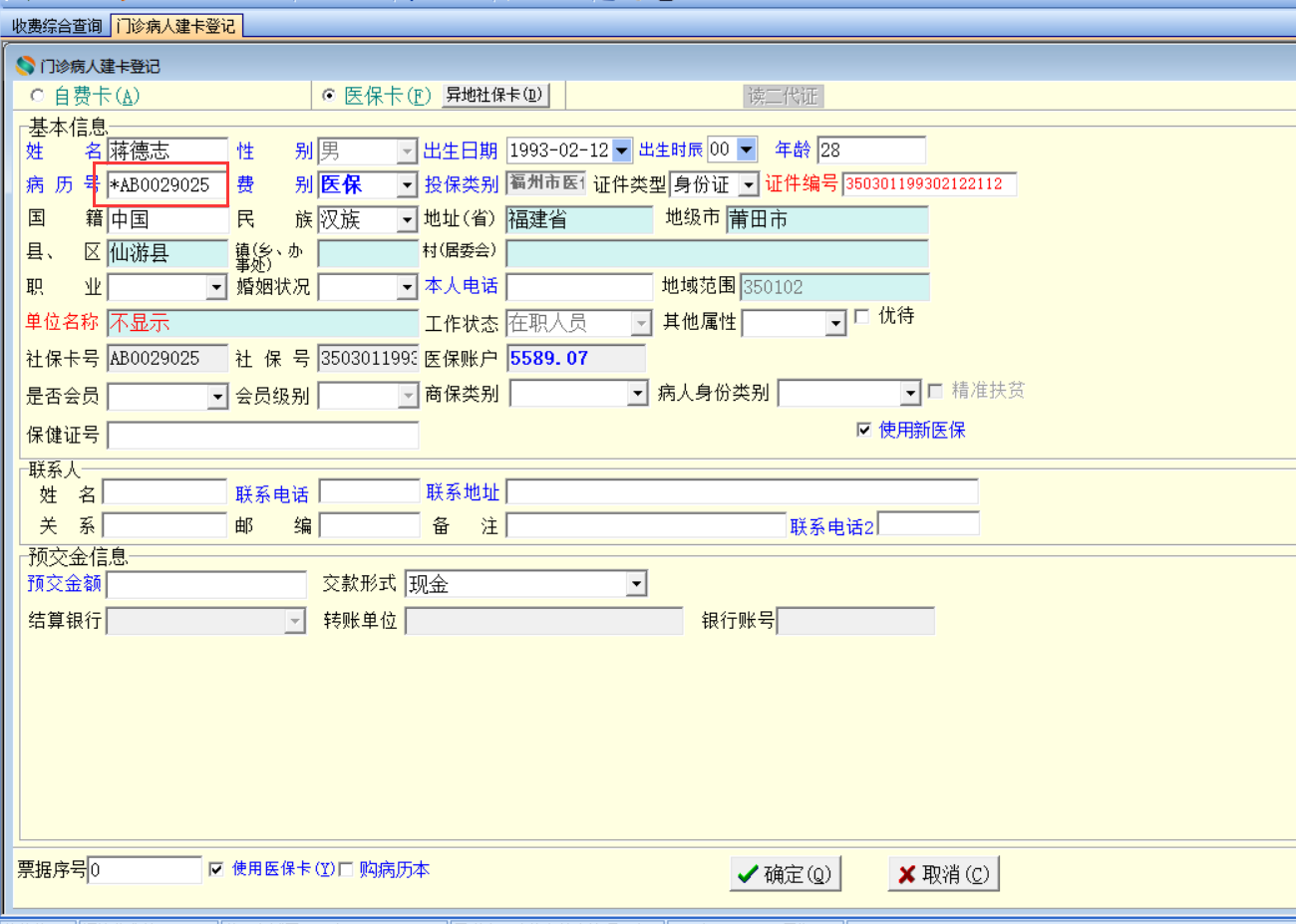Switch to the 门诊病人建卡登记 tab
Image resolution: width=1296 pixels, height=924 pixels.
176,26
